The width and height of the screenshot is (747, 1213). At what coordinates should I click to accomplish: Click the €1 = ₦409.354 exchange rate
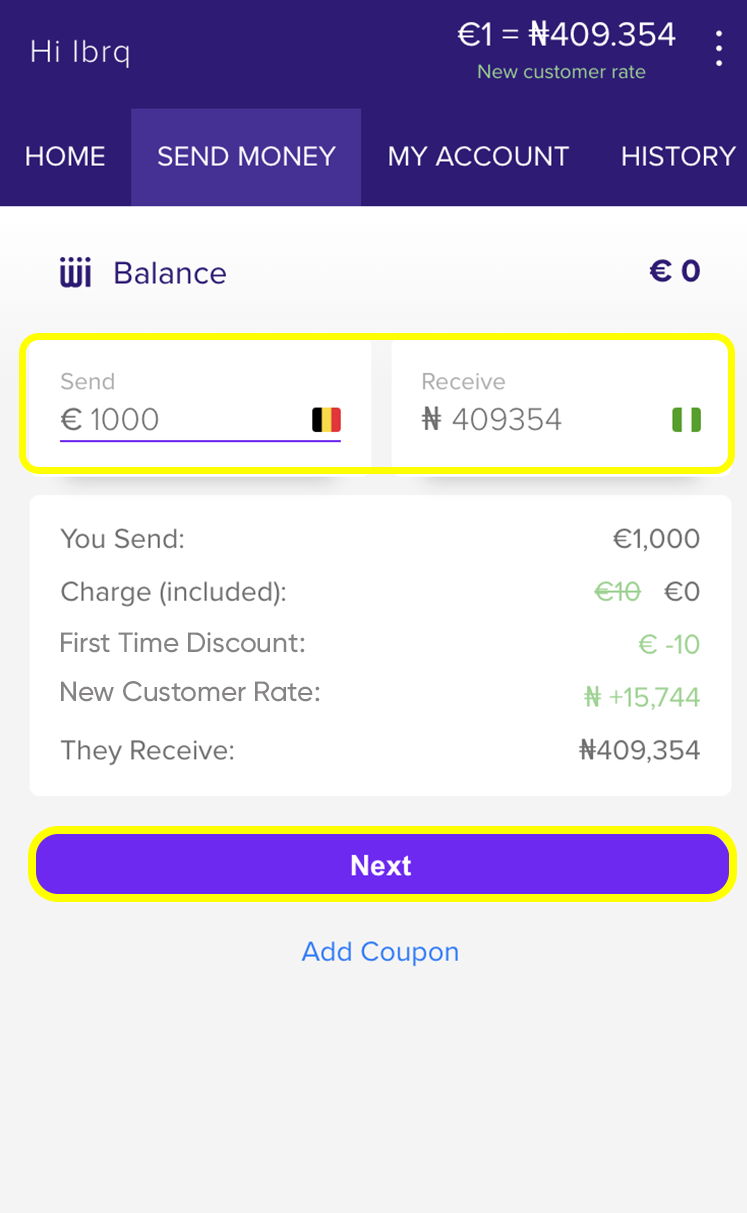point(566,35)
